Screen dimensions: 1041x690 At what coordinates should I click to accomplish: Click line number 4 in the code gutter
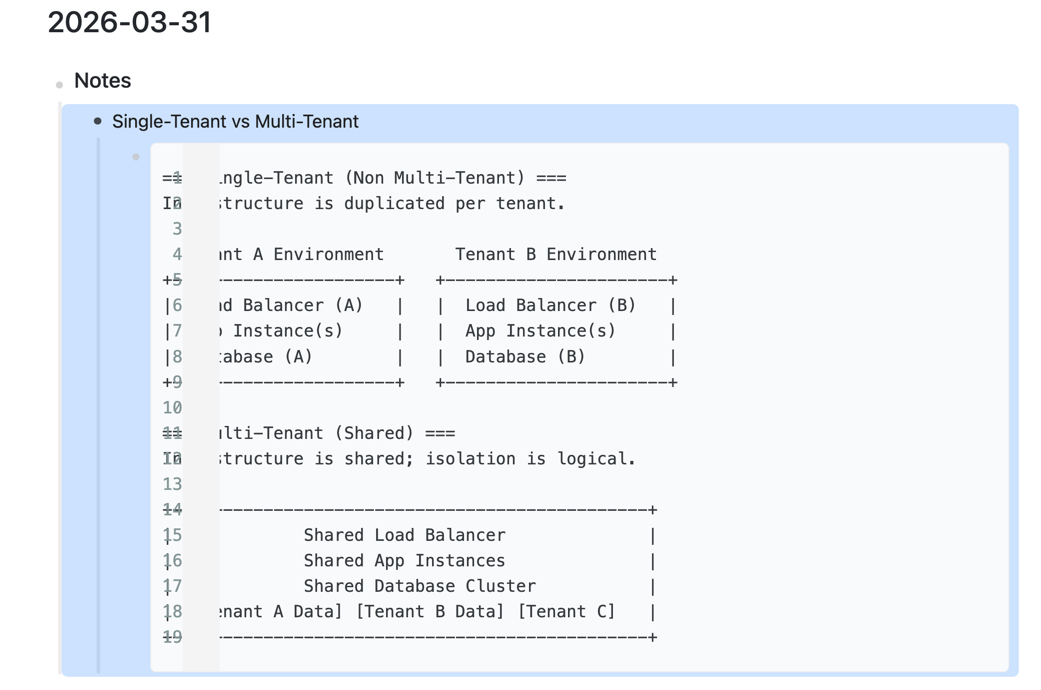[x=176, y=254]
